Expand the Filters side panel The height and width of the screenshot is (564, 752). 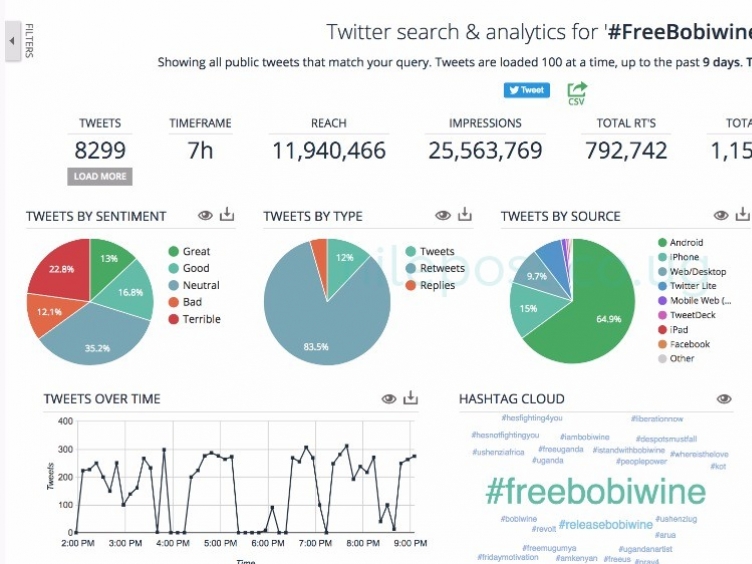pyautogui.click(x=12, y=42)
